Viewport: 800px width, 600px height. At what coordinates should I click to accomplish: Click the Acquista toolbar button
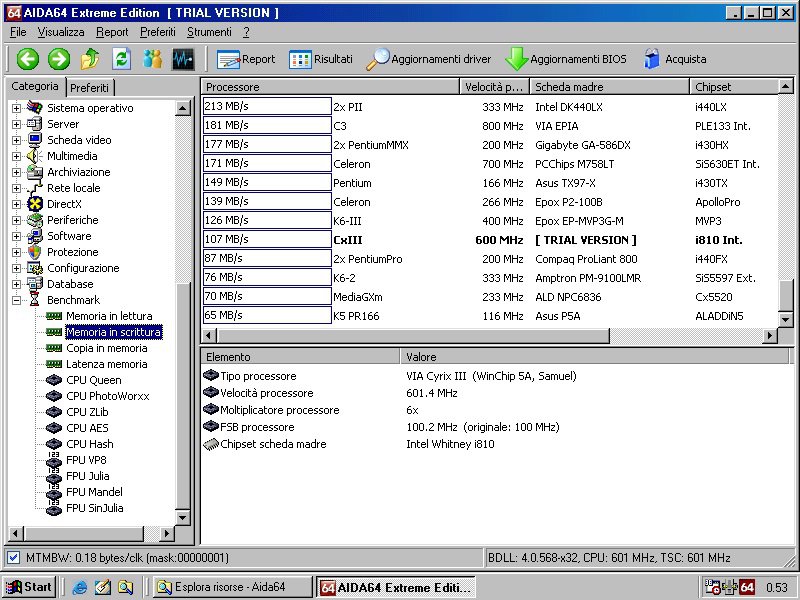tap(674, 59)
